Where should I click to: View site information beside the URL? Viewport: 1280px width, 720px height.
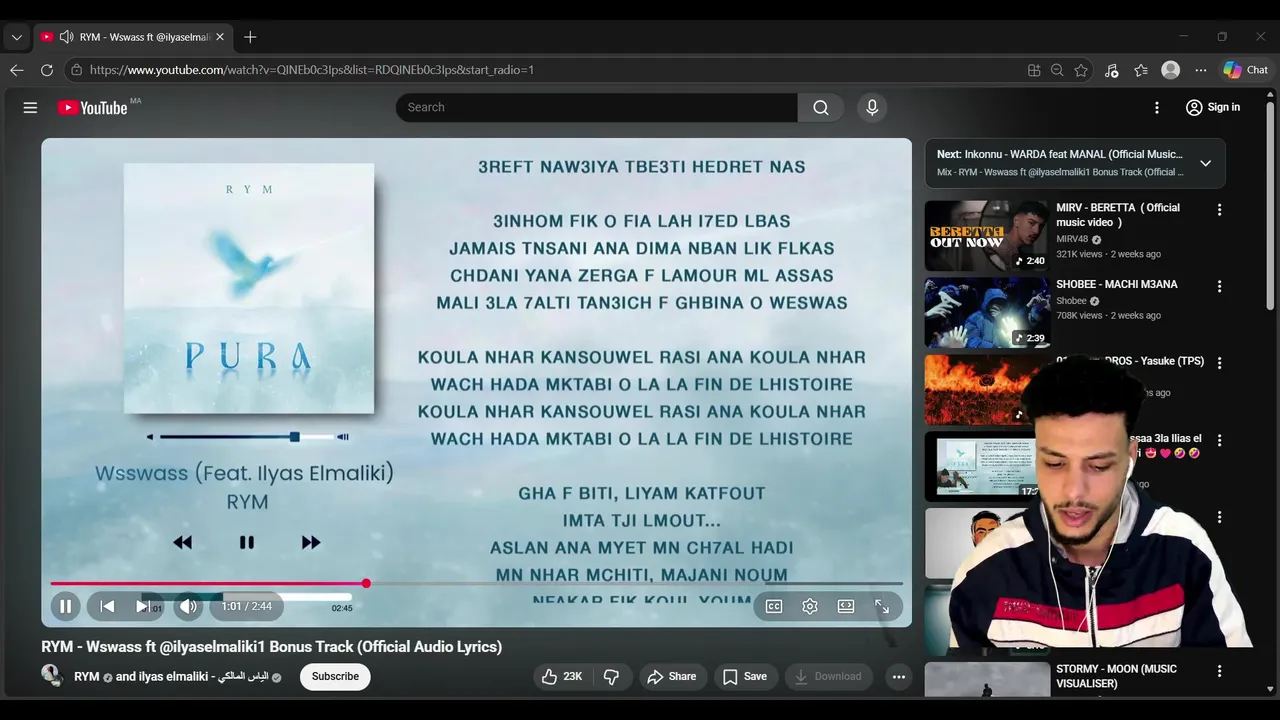pos(76,70)
